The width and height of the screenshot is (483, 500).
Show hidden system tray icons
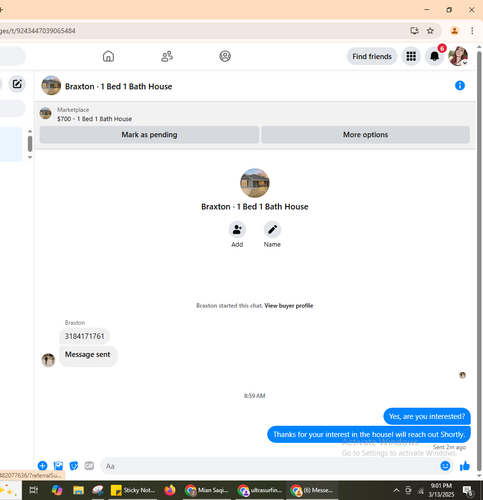tap(396, 490)
